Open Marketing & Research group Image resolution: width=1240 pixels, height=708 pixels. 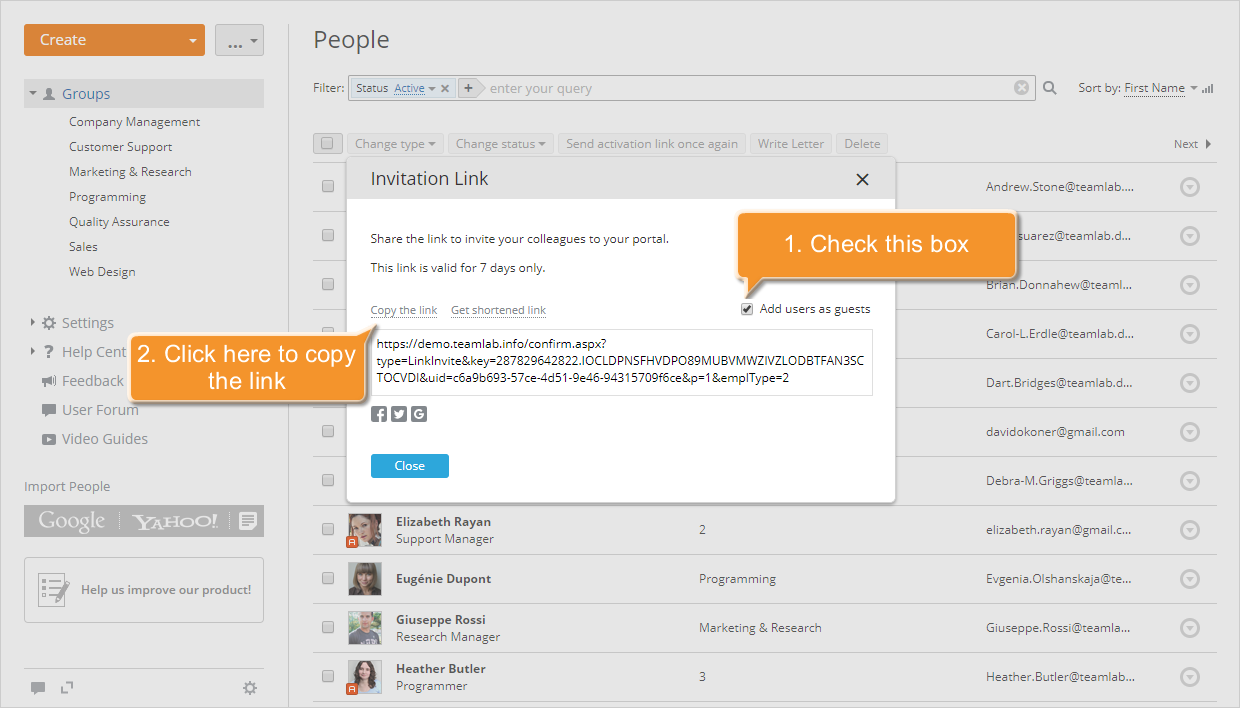pos(130,172)
